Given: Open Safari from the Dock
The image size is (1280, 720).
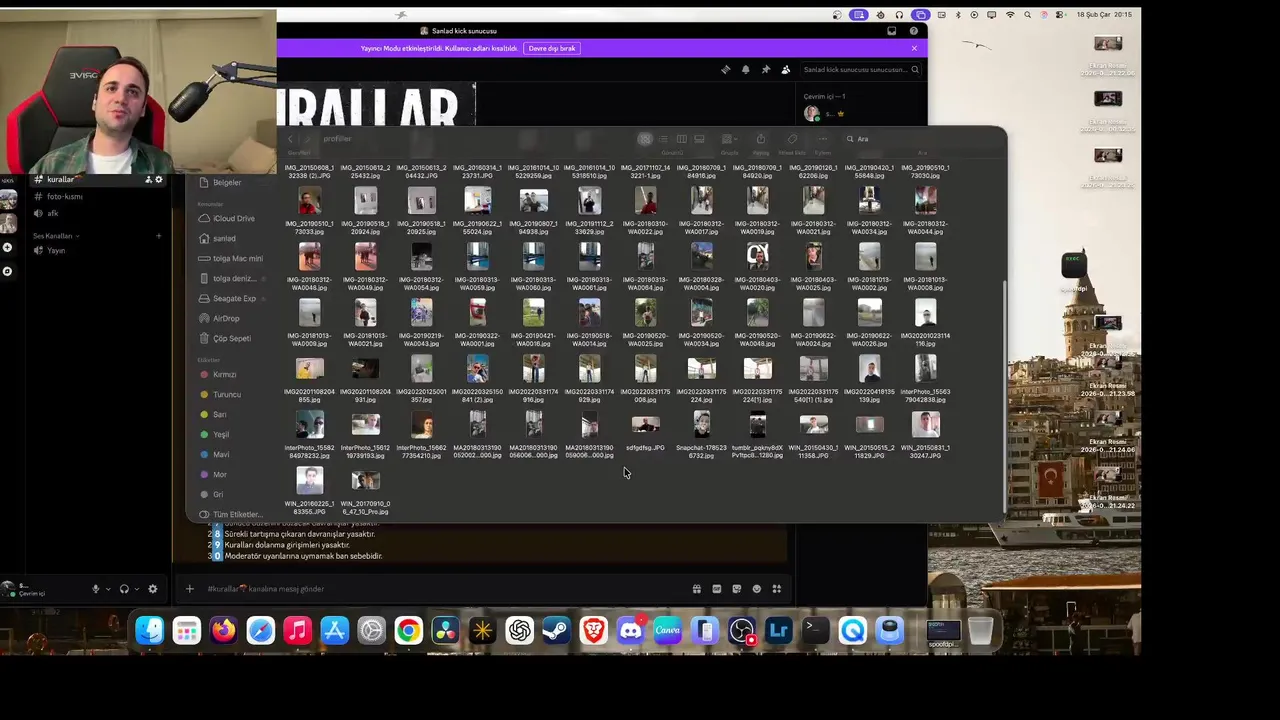Looking at the screenshot, I should pos(261,630).
